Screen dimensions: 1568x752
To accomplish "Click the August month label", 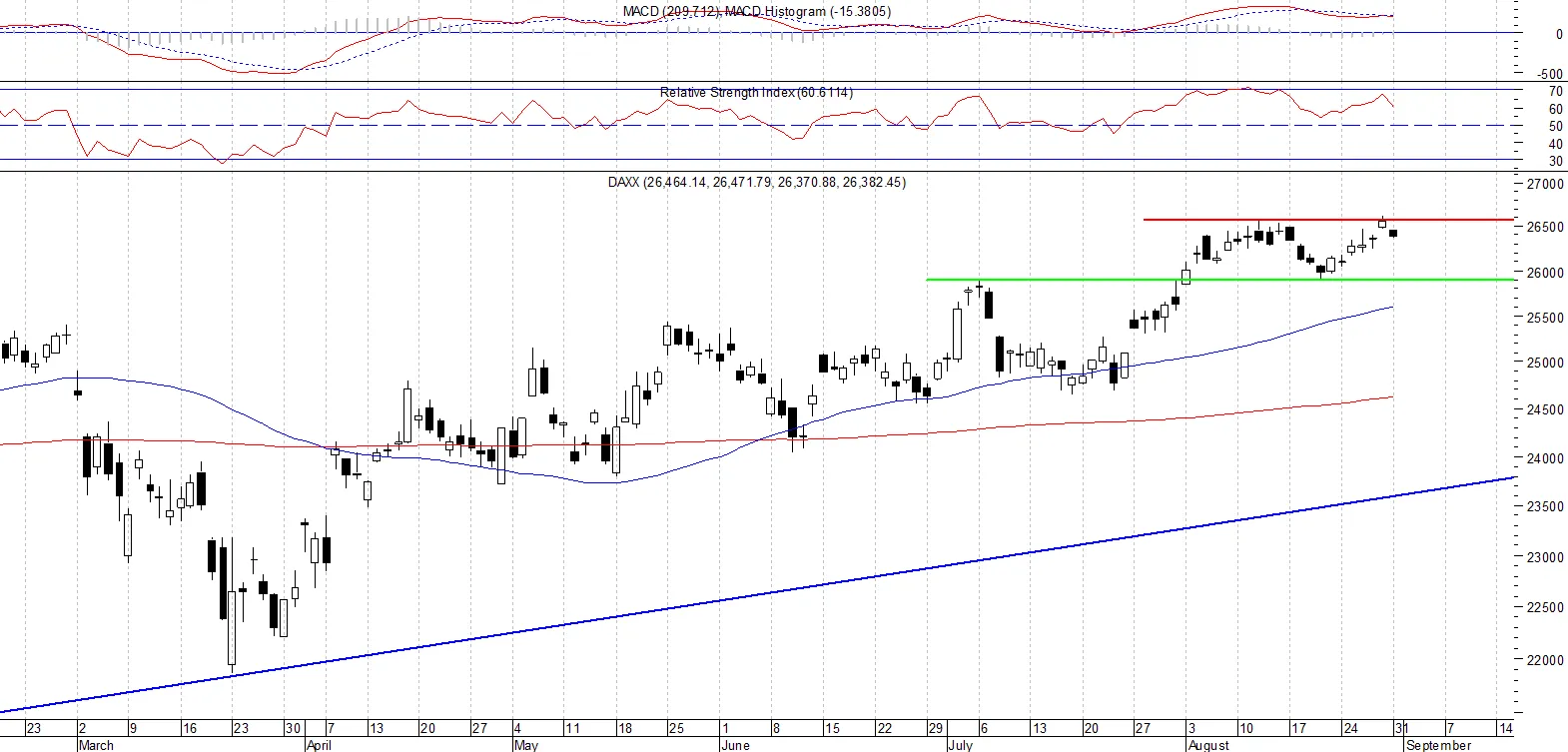I will (x=1208, y=745).
